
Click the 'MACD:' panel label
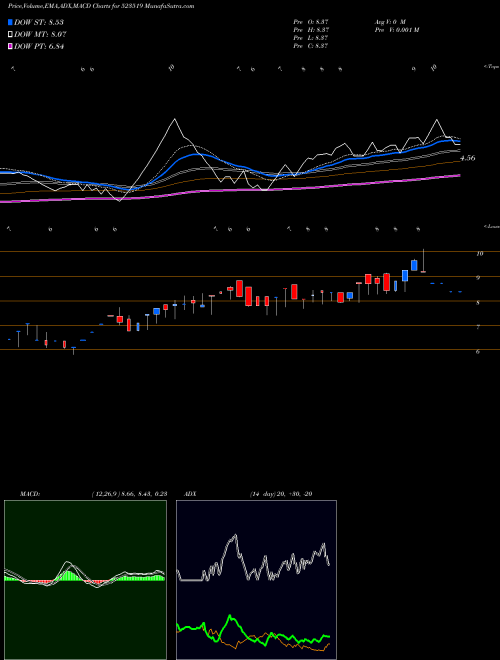pyautogui.click(x=30, y=494)
